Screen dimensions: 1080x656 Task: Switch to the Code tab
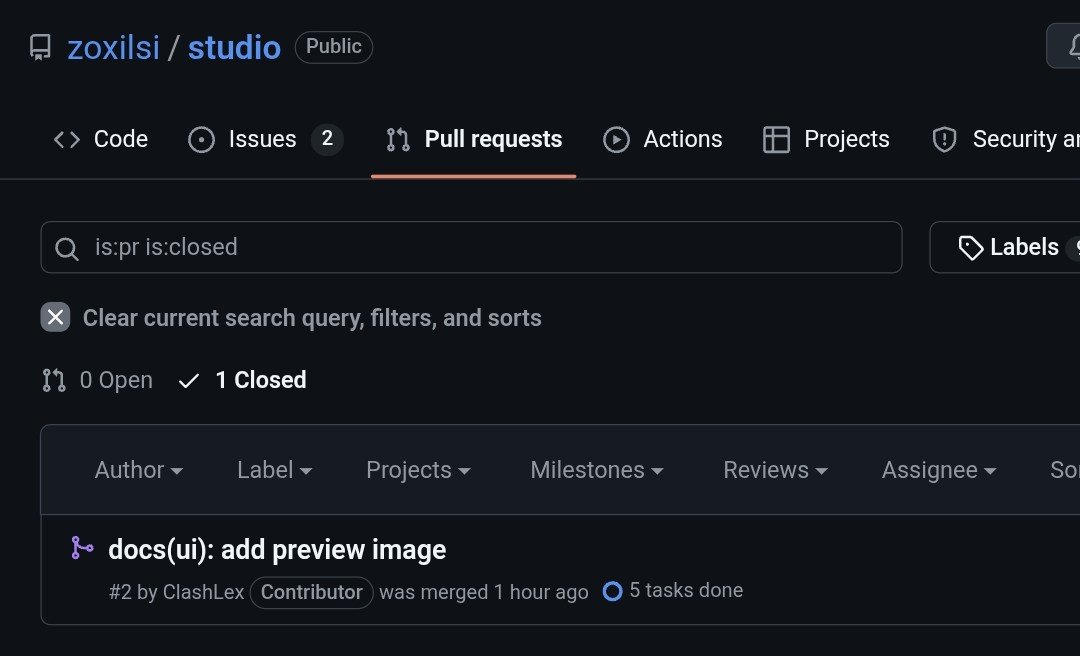[101, 139]
